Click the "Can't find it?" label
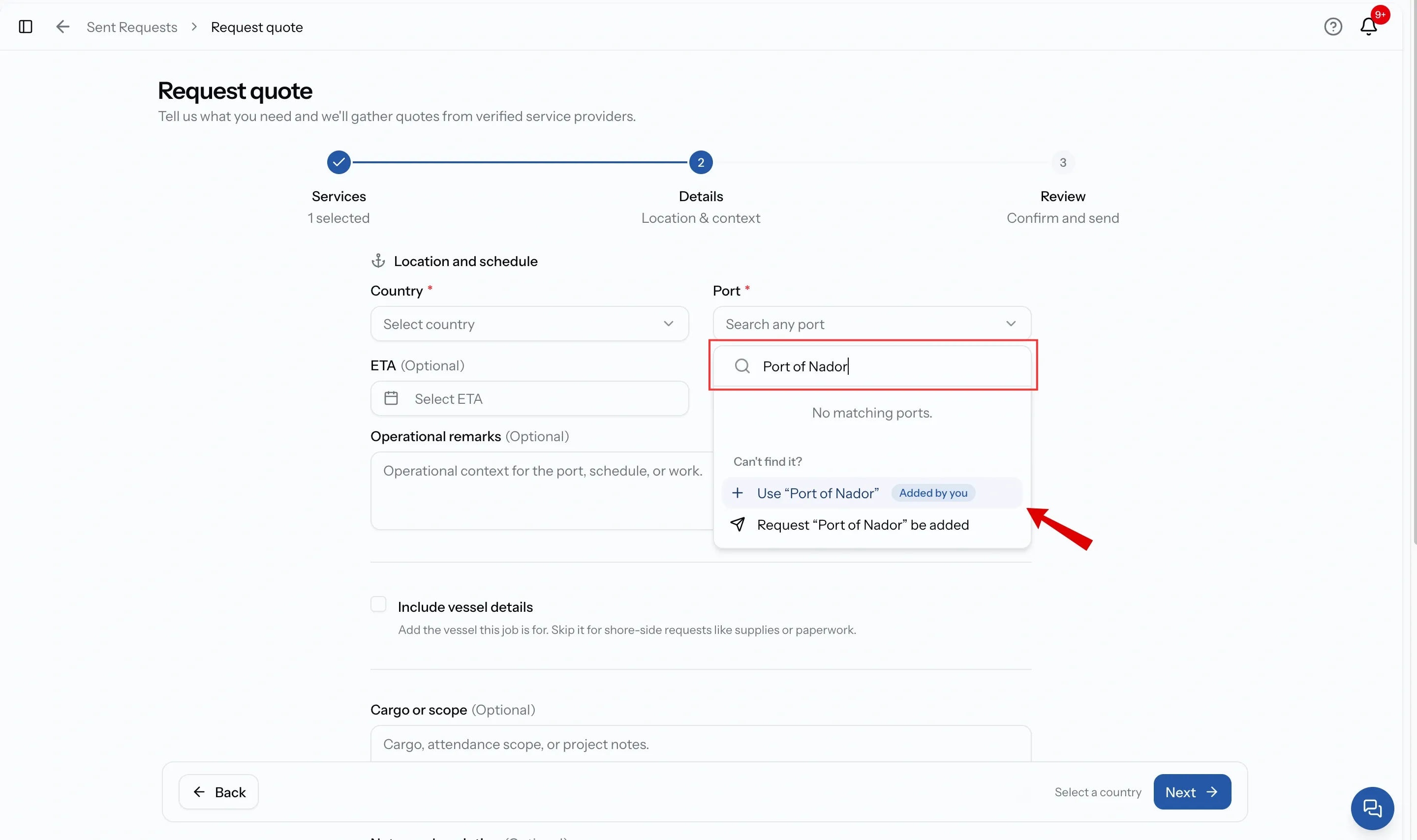Image resolution: width=1417 pixels, height=840 pixels. (767, 461)
